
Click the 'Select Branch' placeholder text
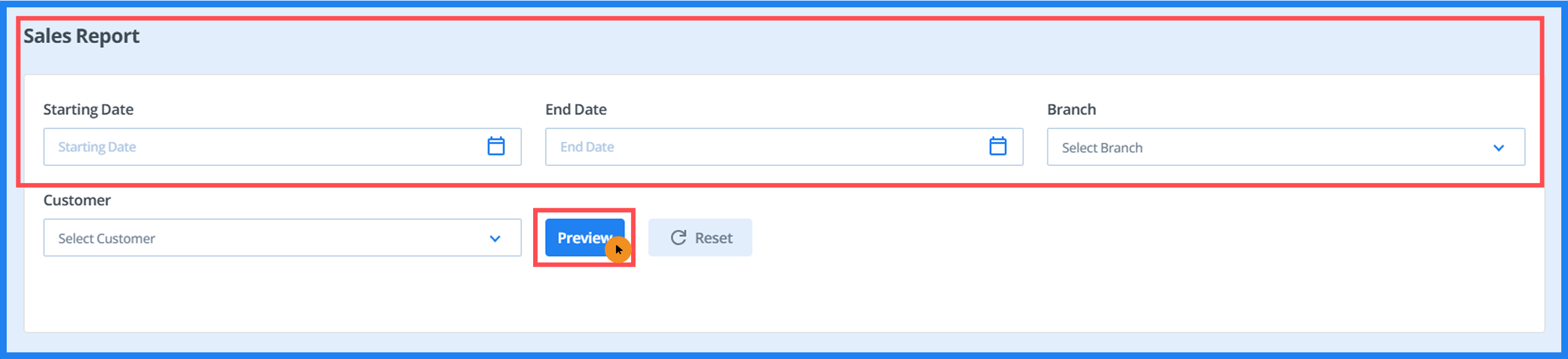coord(1102,148)
